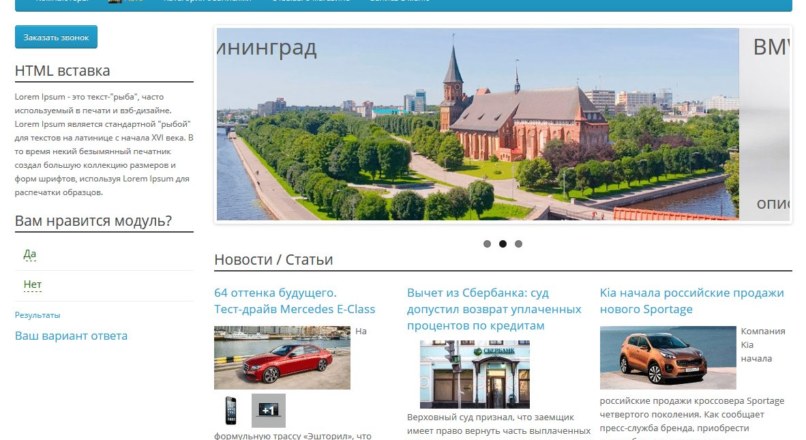
Task: Open the poll Результаты link
Action: [x=38, y=315]
